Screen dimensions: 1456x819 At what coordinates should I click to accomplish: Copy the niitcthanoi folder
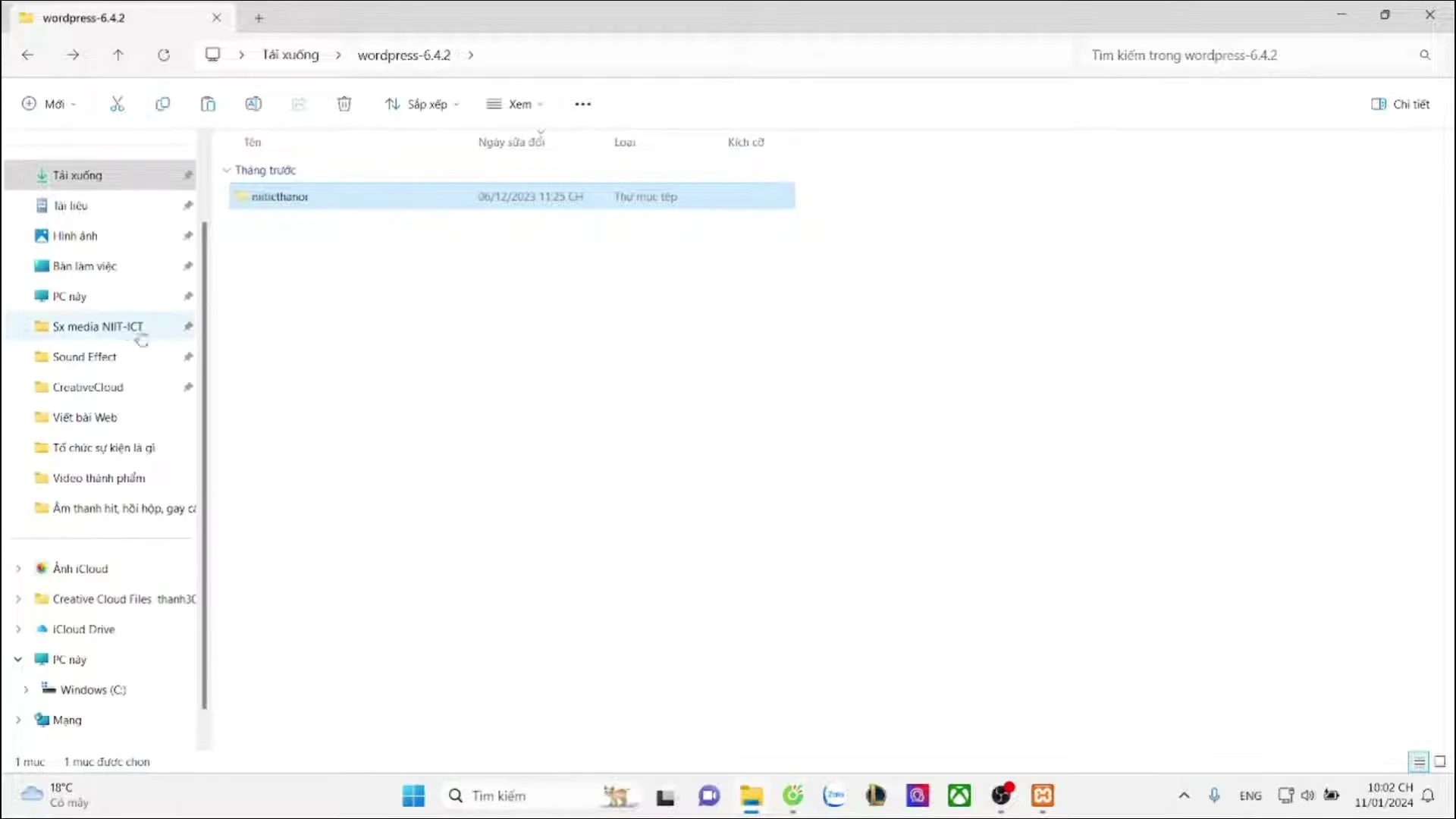point(162,103)
